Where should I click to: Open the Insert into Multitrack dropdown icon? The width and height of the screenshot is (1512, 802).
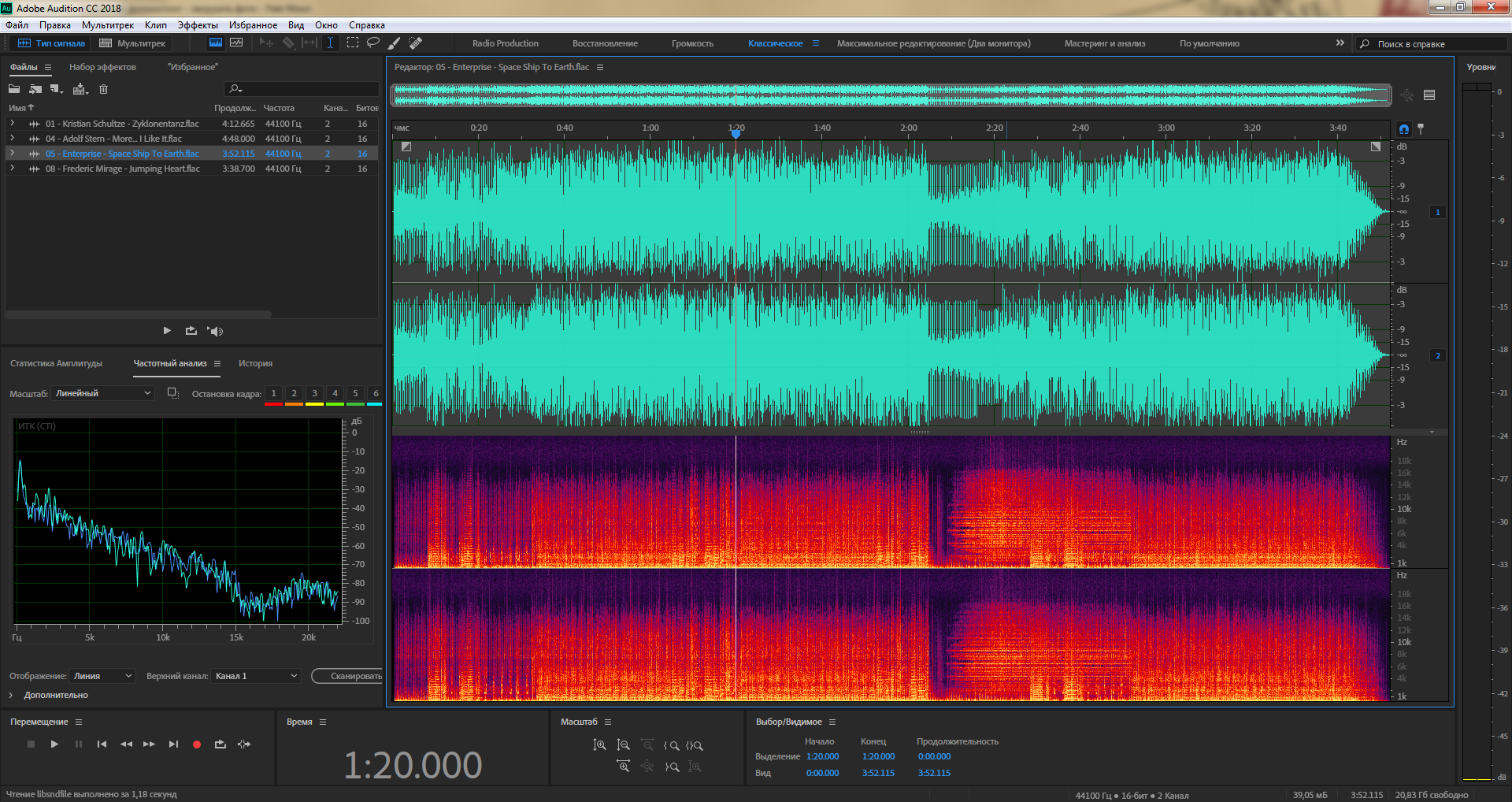coord(80,89)
